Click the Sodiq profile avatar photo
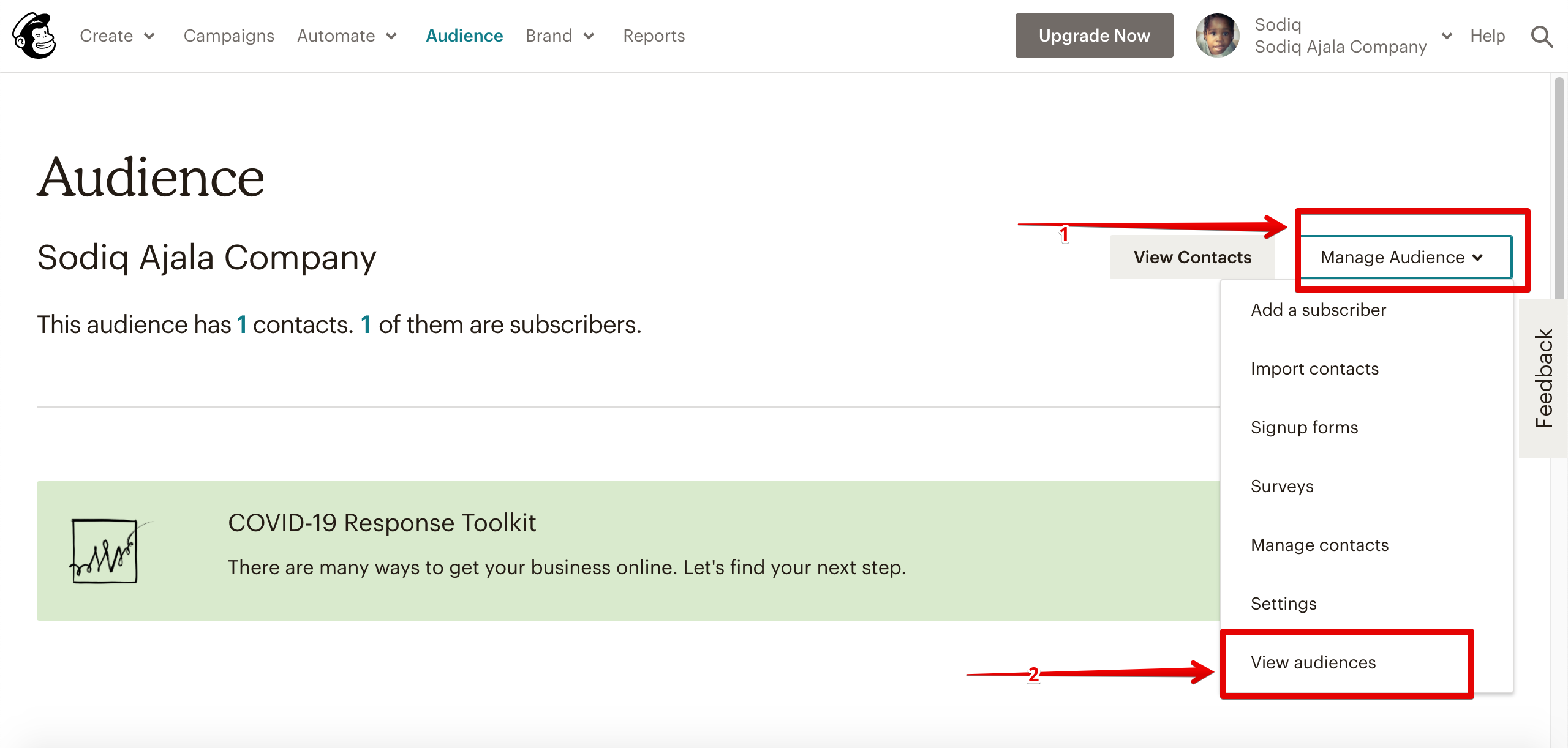The width and height of the screenshot is (1568, 748). click(1217, 36)
